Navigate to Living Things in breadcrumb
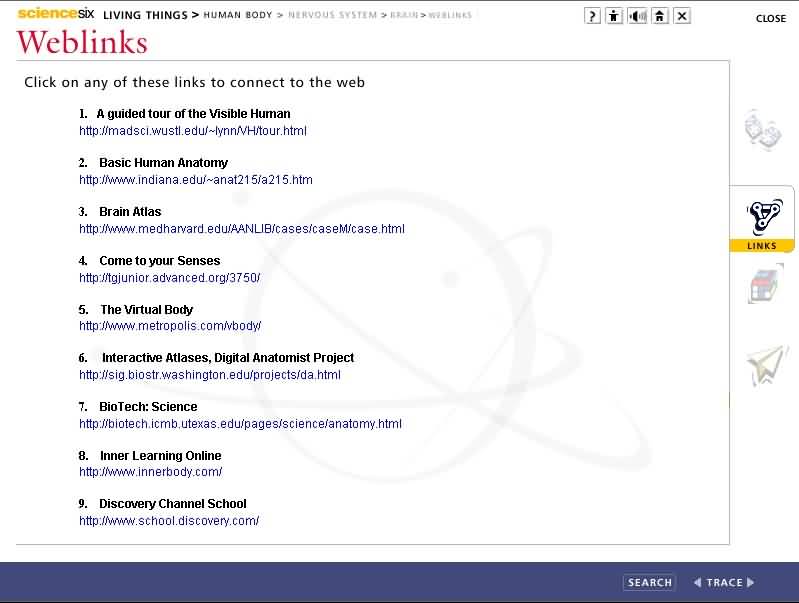Screen dimensions: 799x603 [x=145, y=16]
